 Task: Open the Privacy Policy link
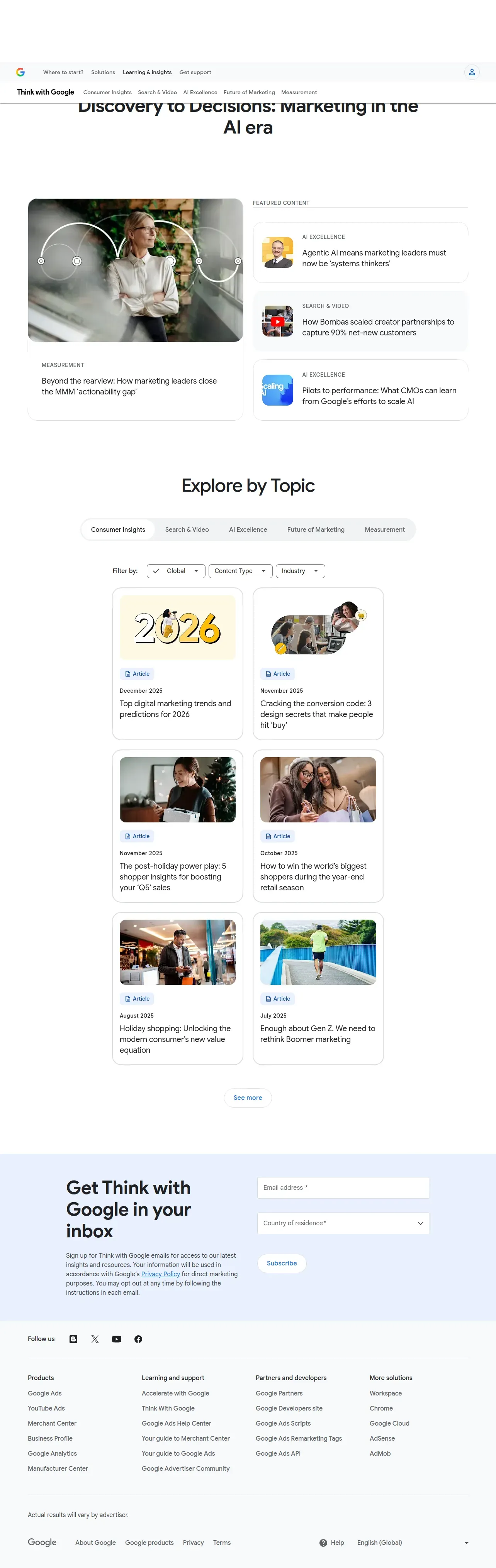(161, 1274)
